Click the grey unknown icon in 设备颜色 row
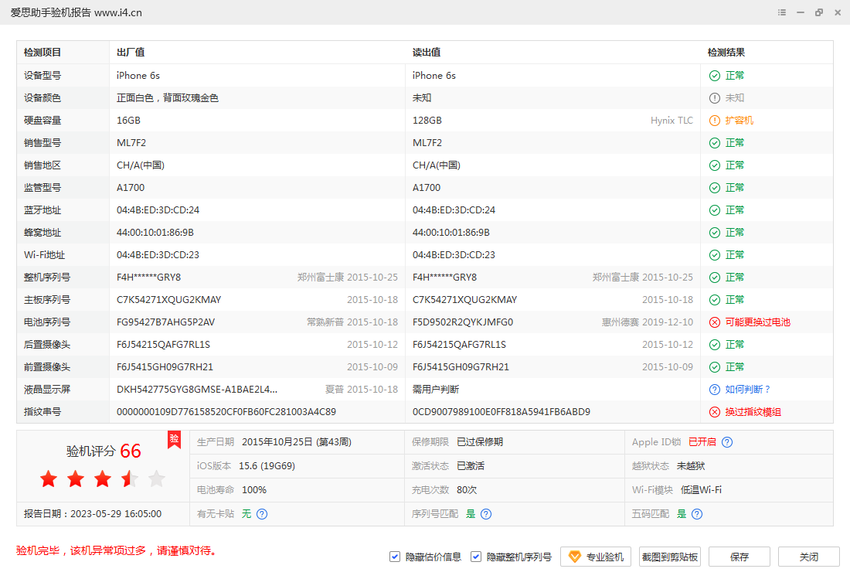Image resolution: width=850 pixels, height=579 pixels. click(x=714, y=98)
